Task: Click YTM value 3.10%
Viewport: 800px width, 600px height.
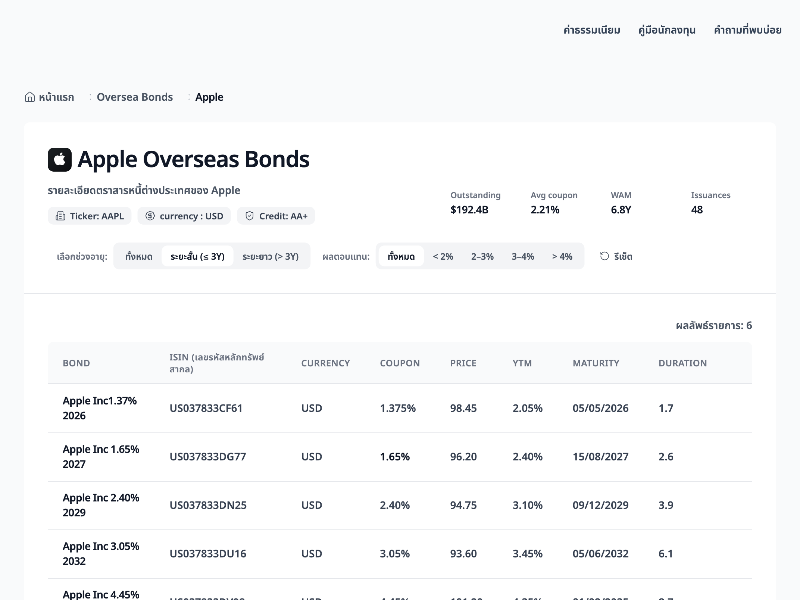Action: (x=528, y=505)
